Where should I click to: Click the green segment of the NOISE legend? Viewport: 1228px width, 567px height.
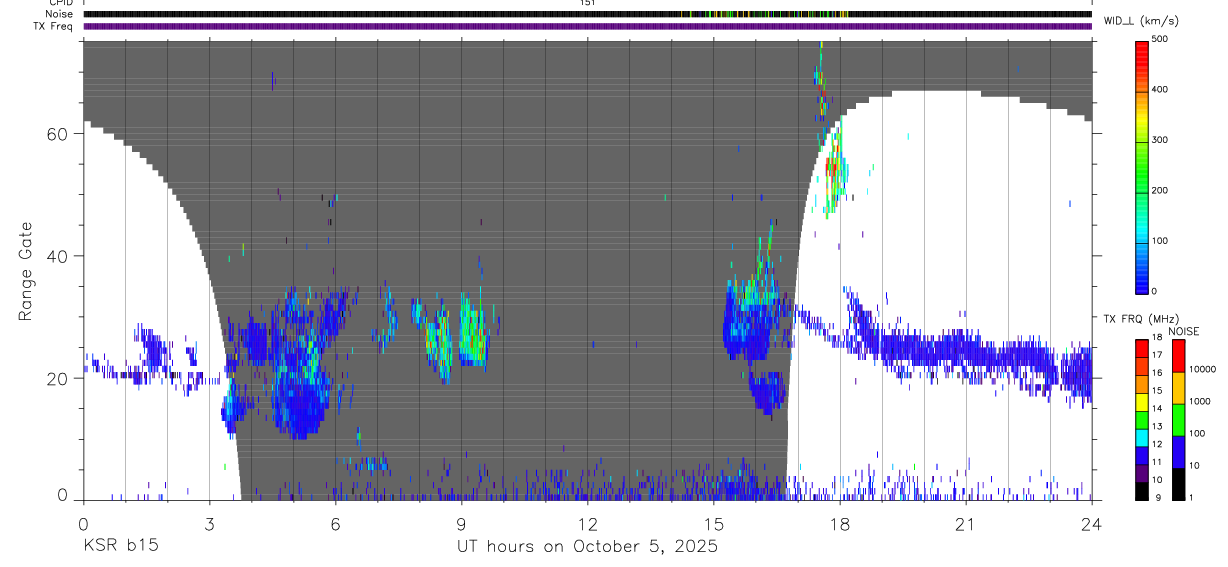1178,420
